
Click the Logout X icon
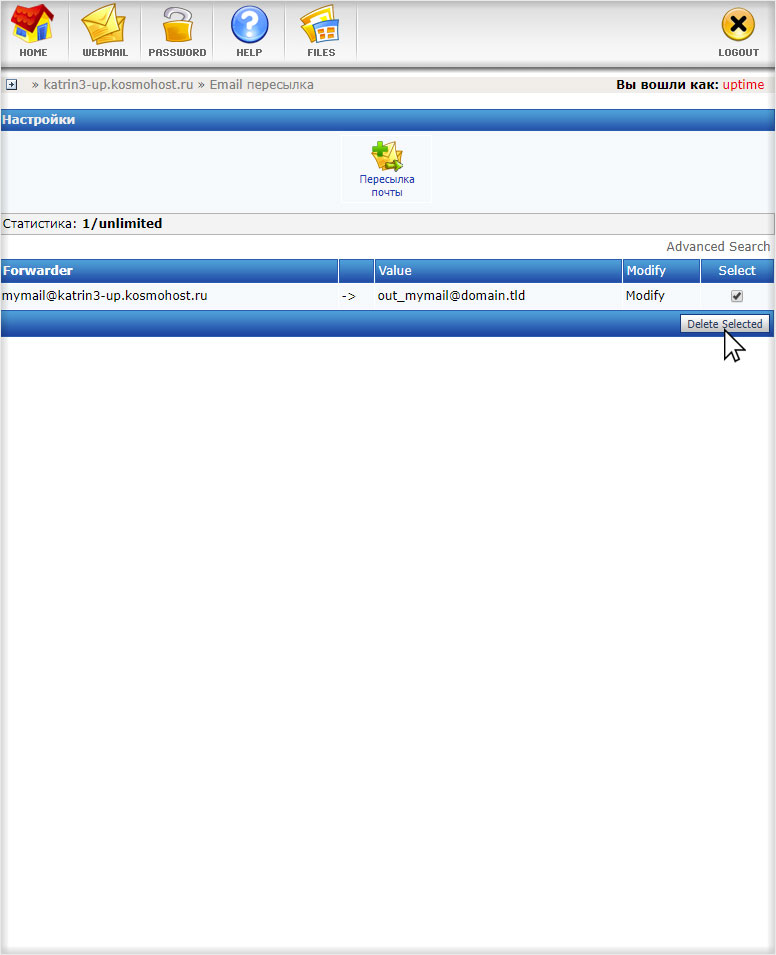pyautogui.click(x=738, y=25)
